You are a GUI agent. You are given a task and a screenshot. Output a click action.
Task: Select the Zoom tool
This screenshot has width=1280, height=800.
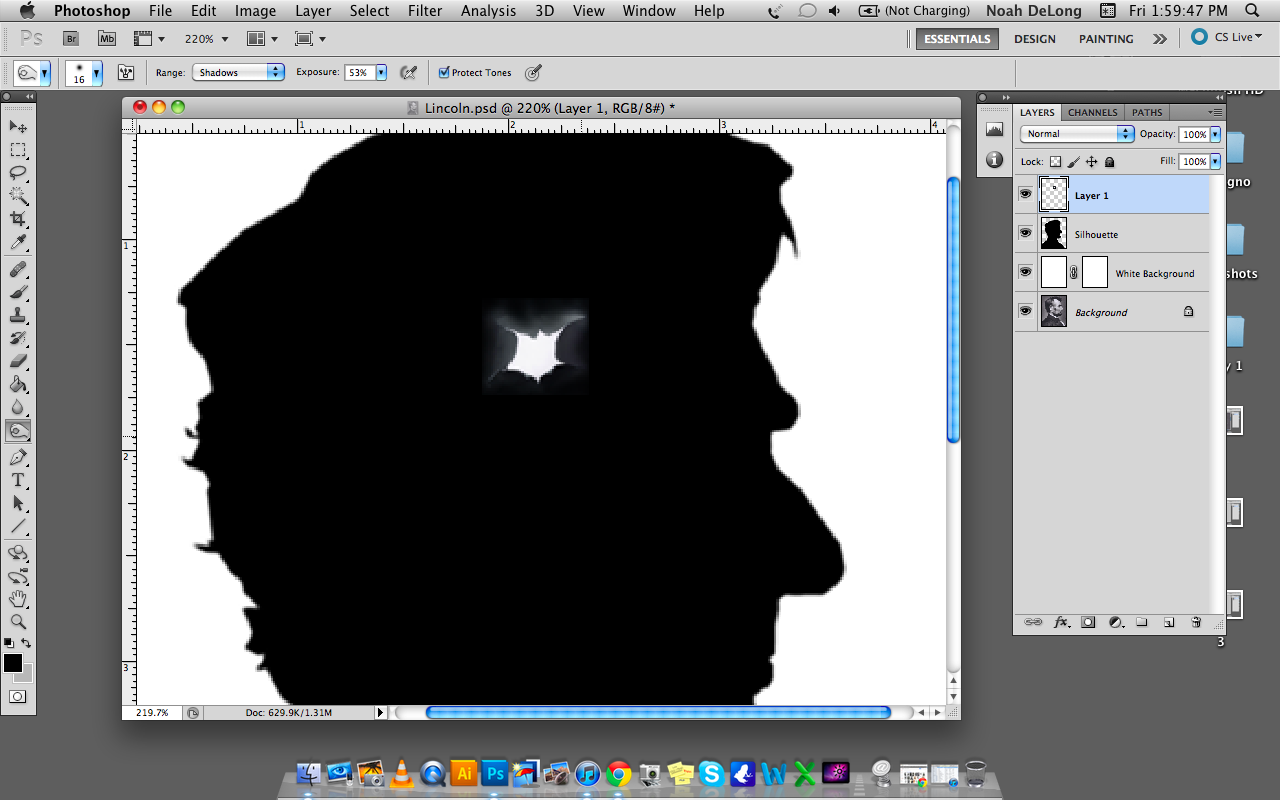pos(18,622)
